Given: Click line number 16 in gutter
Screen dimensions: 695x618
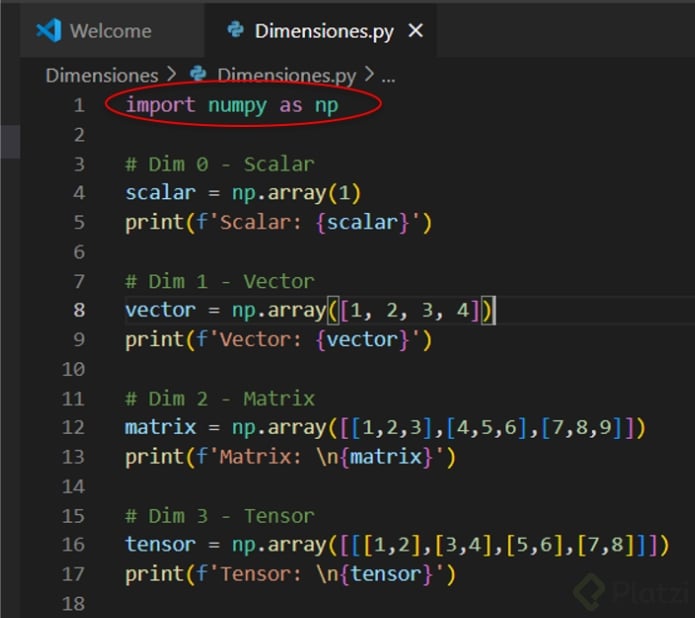Looking at the screenshot, I should 74,544.
